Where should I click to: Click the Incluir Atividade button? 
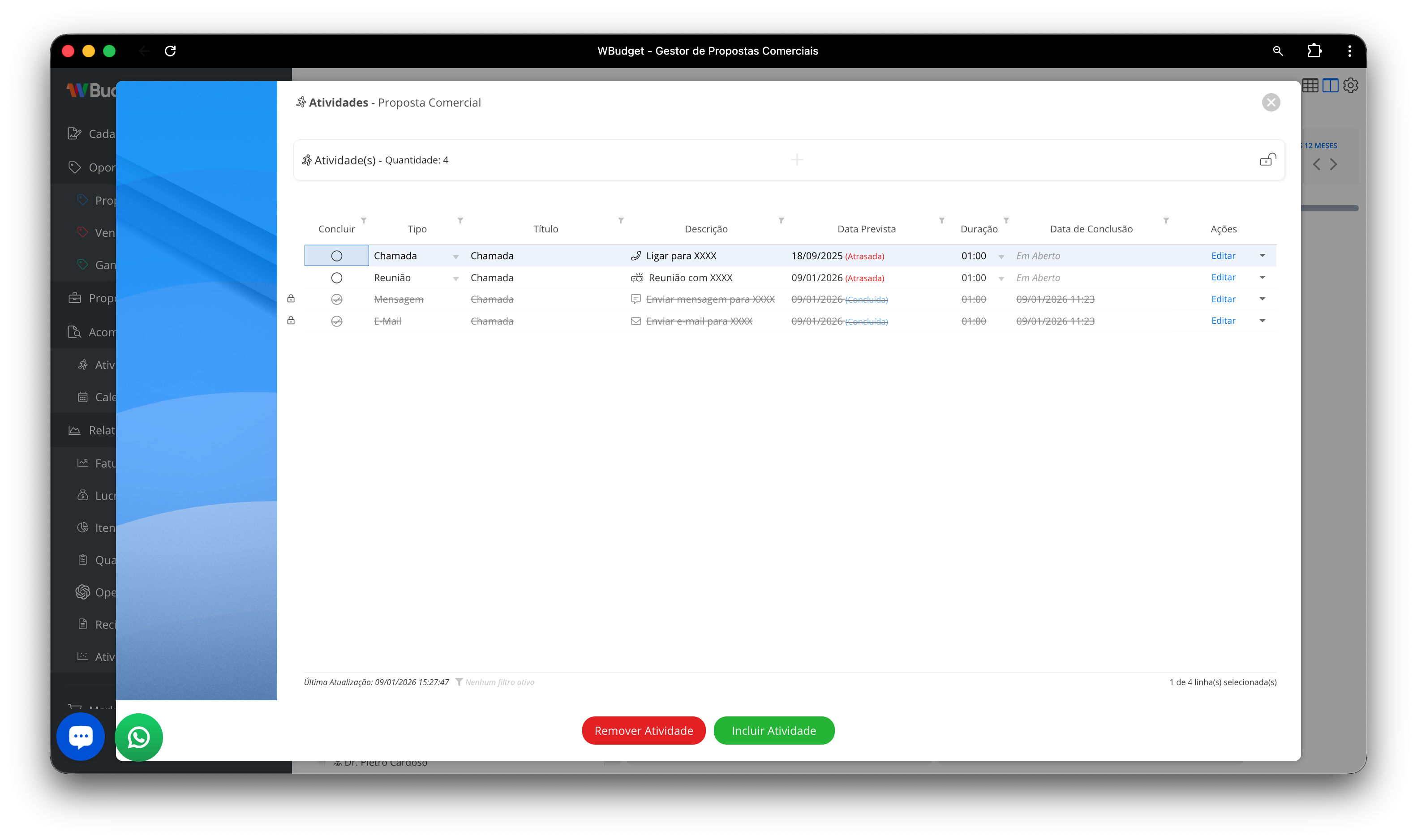tap(774, 731)
